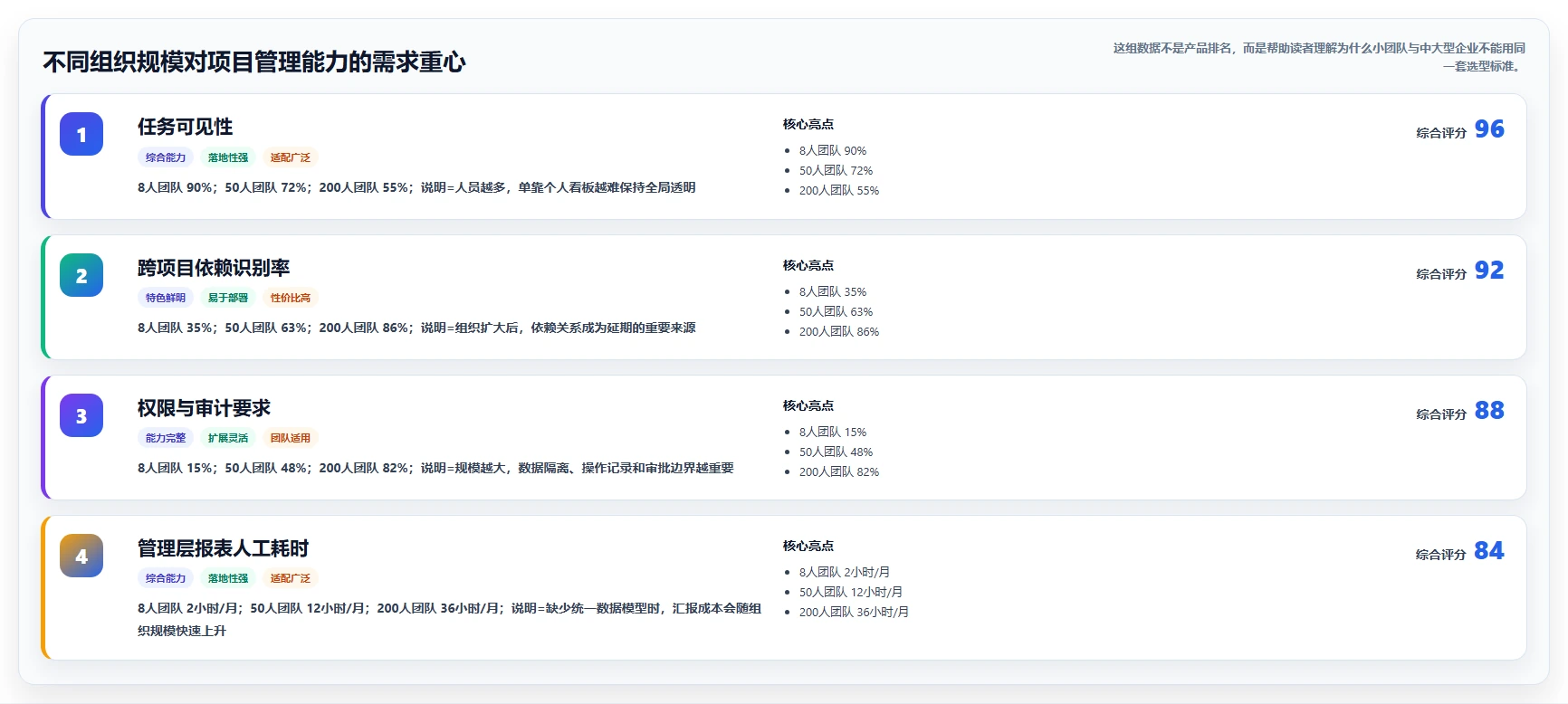
Task: Click the page heading 不同组织规模对项目管理能力的需求重心
Action: click(254, 62)
